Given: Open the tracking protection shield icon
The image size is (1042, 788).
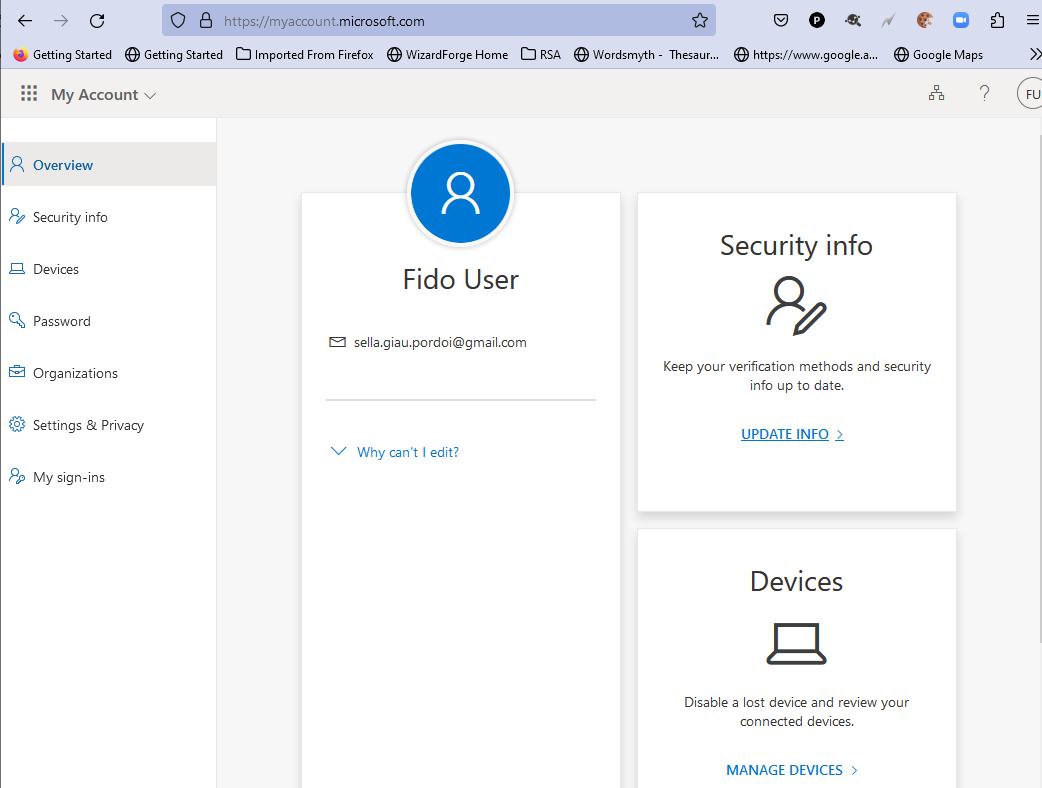Looking at the screenshot, I should [178, 21].
